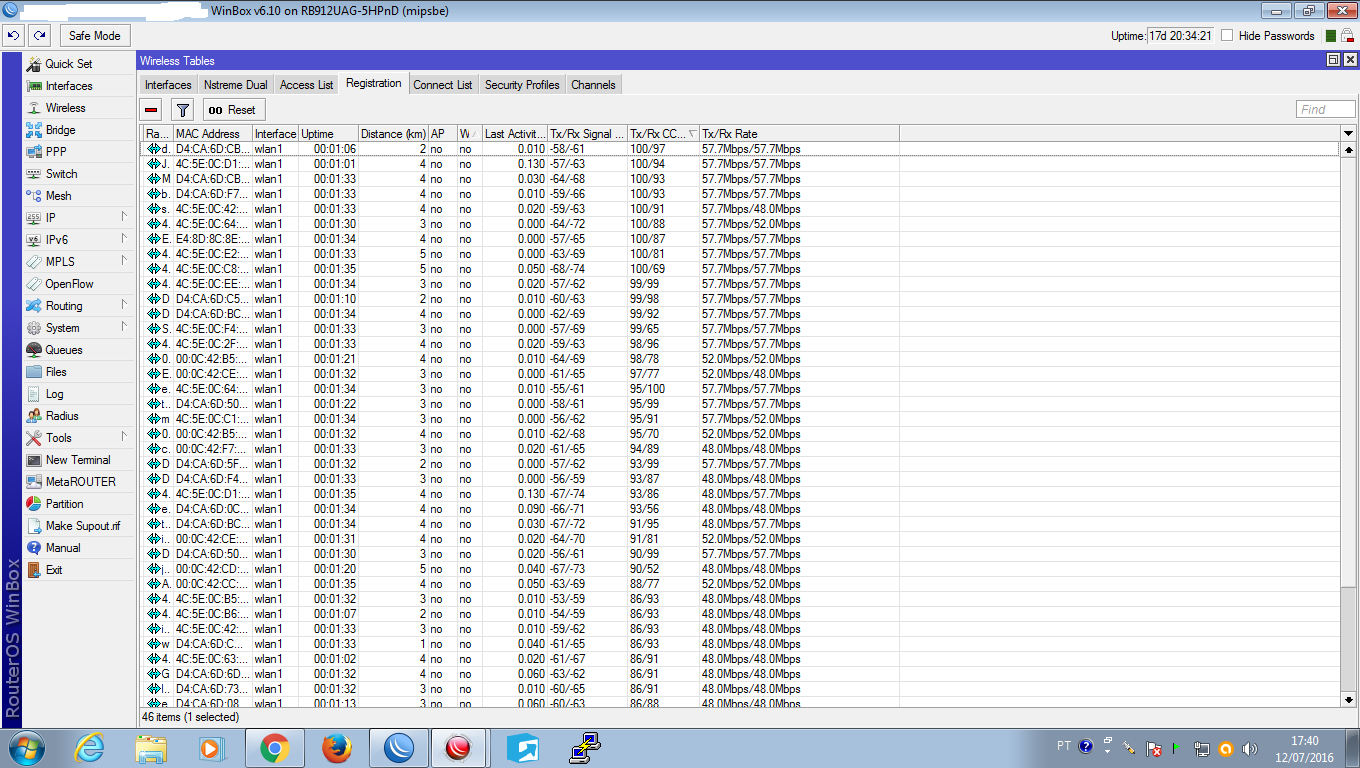Open the Security Profiles tab
Image resolution: width=1360 pixels, height=768 pixels.
coord(522,85)
